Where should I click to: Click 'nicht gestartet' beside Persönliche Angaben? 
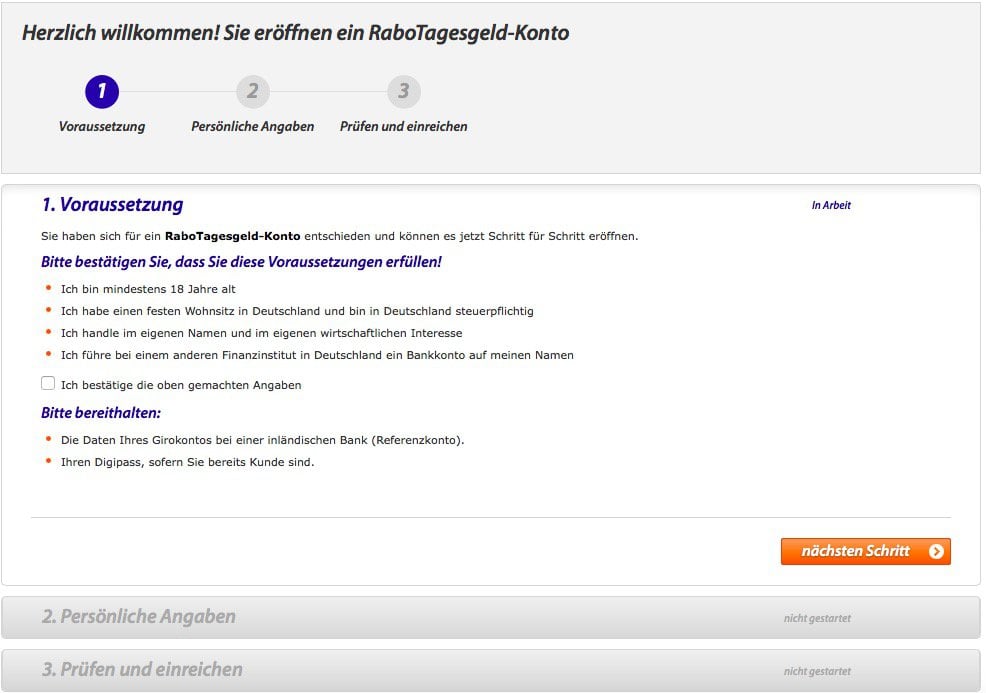(x=817, y=618)
